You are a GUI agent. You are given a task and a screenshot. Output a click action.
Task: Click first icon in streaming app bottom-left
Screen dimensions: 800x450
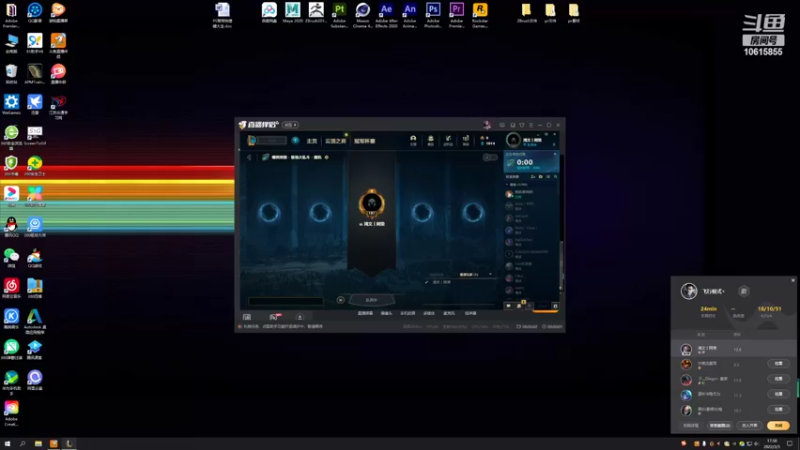click(x=247, y=317)
